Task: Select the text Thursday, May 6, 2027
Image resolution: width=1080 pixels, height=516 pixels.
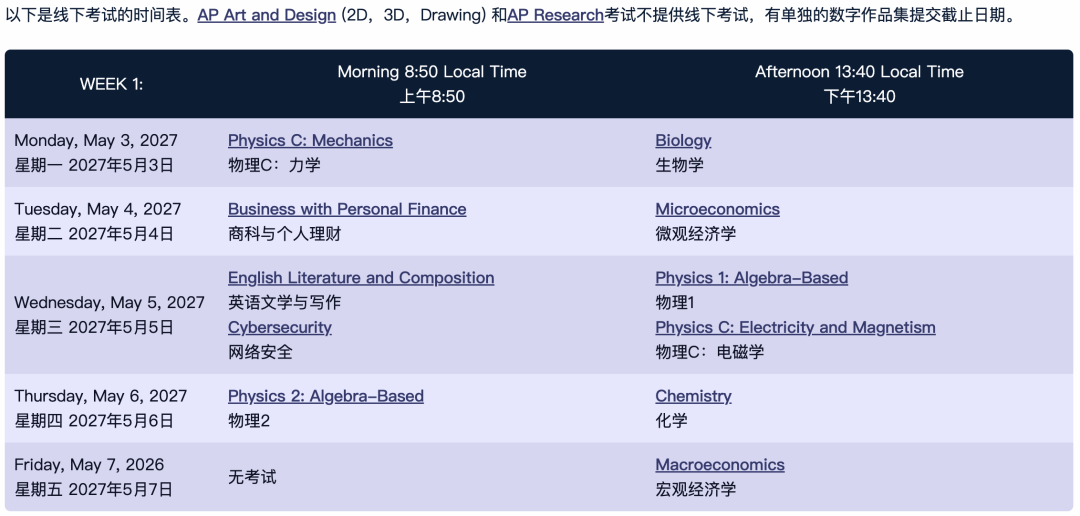Action: pyautogui.click(x=101, y=396)
